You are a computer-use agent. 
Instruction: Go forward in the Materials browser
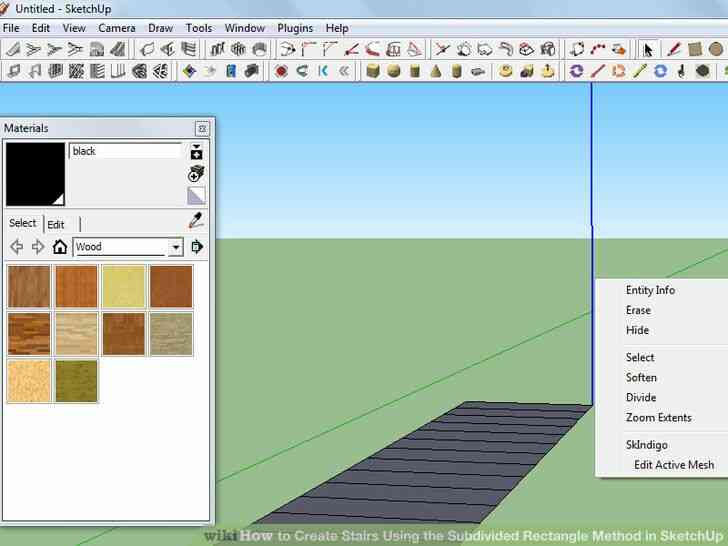point(38,247)
